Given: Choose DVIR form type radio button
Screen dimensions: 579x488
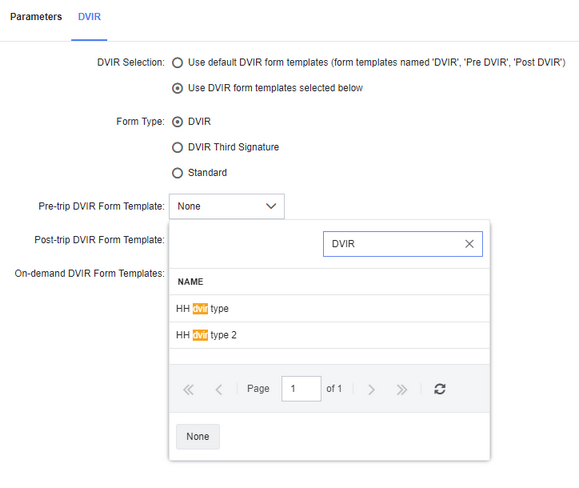Looking at the screenshot, I should (x=177, y=122).
